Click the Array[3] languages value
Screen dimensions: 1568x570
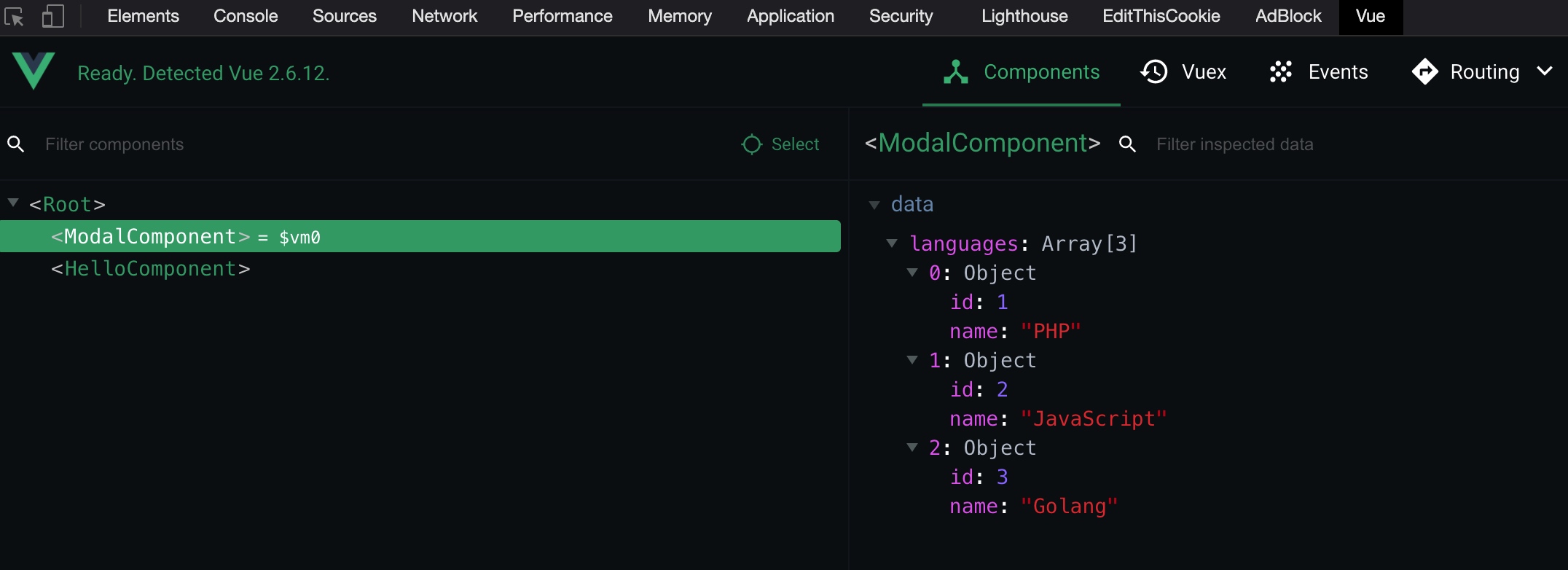coord(1089,243)
